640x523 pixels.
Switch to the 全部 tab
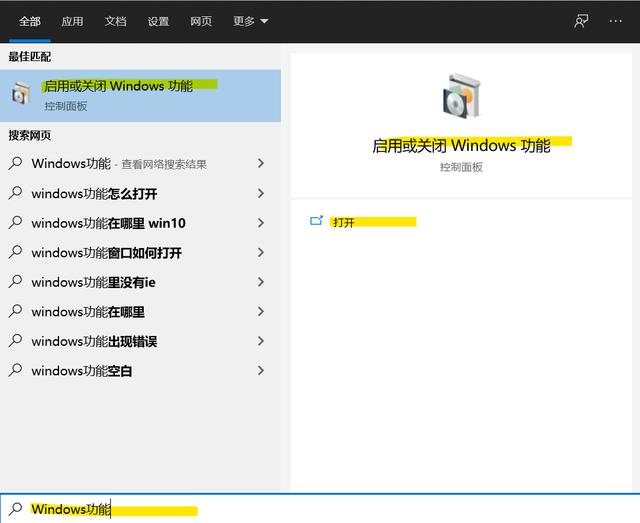tap(30, 21)
